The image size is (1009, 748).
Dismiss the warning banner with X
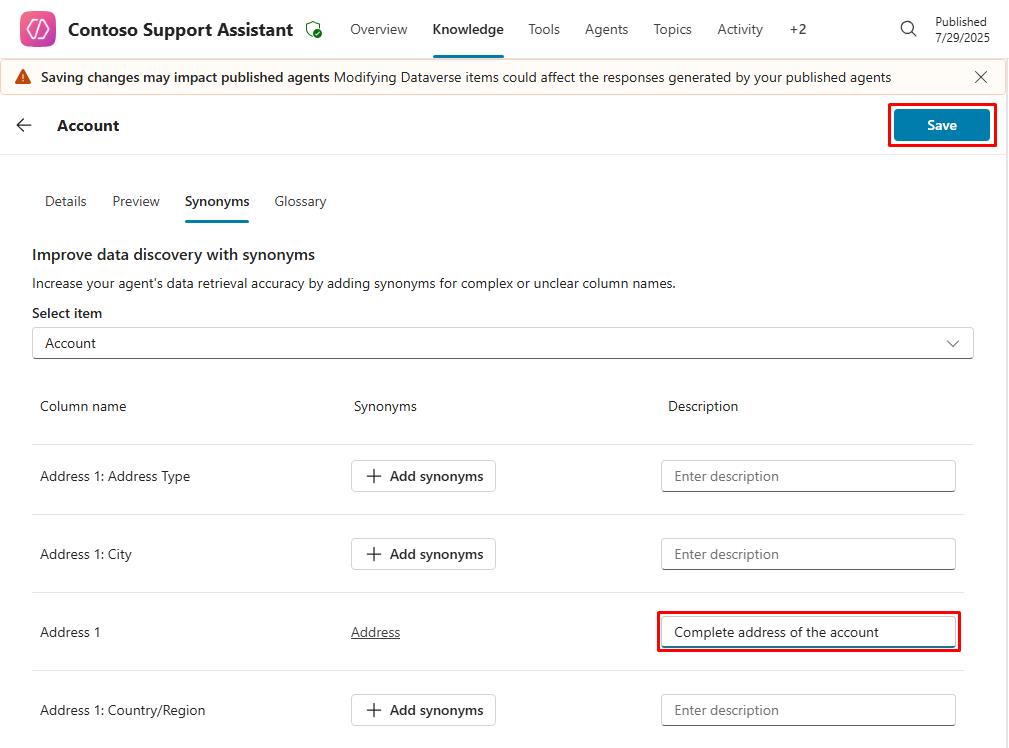pos(981,77)
